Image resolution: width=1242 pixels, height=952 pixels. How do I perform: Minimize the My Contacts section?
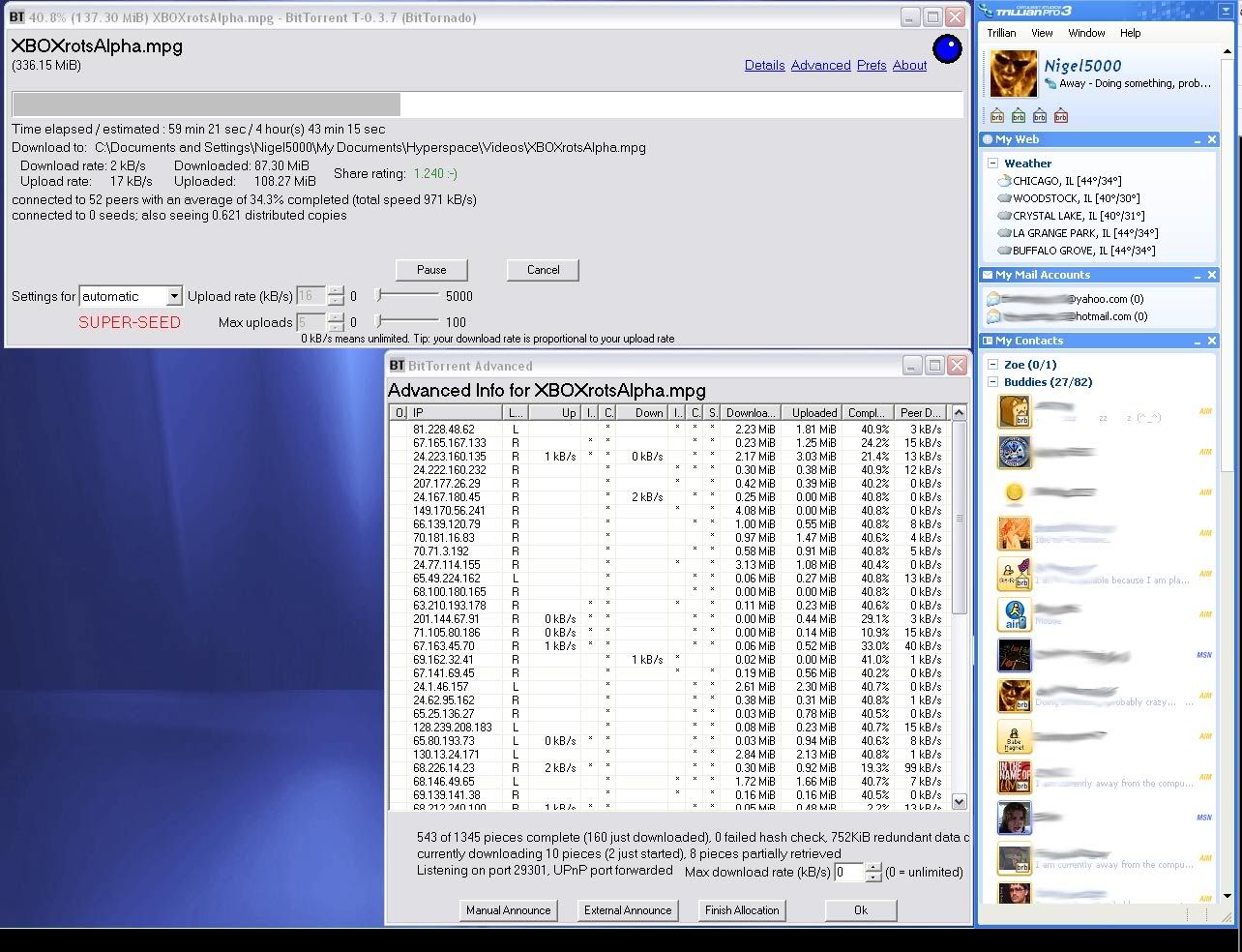pyautogui.click(x=1198, y=341)
